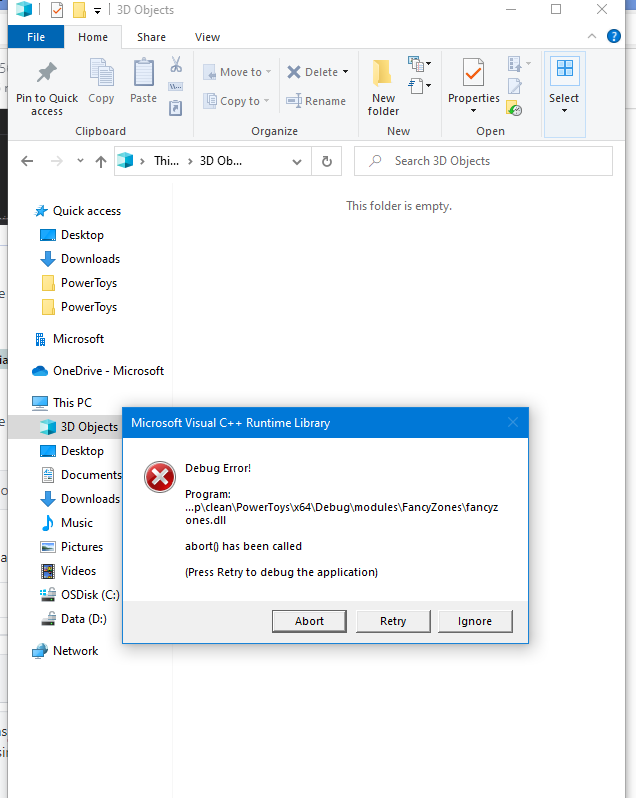The width and height of the screenshot is (636, 798).
Task: Refresh the folder view
Action: pos(327,161)
